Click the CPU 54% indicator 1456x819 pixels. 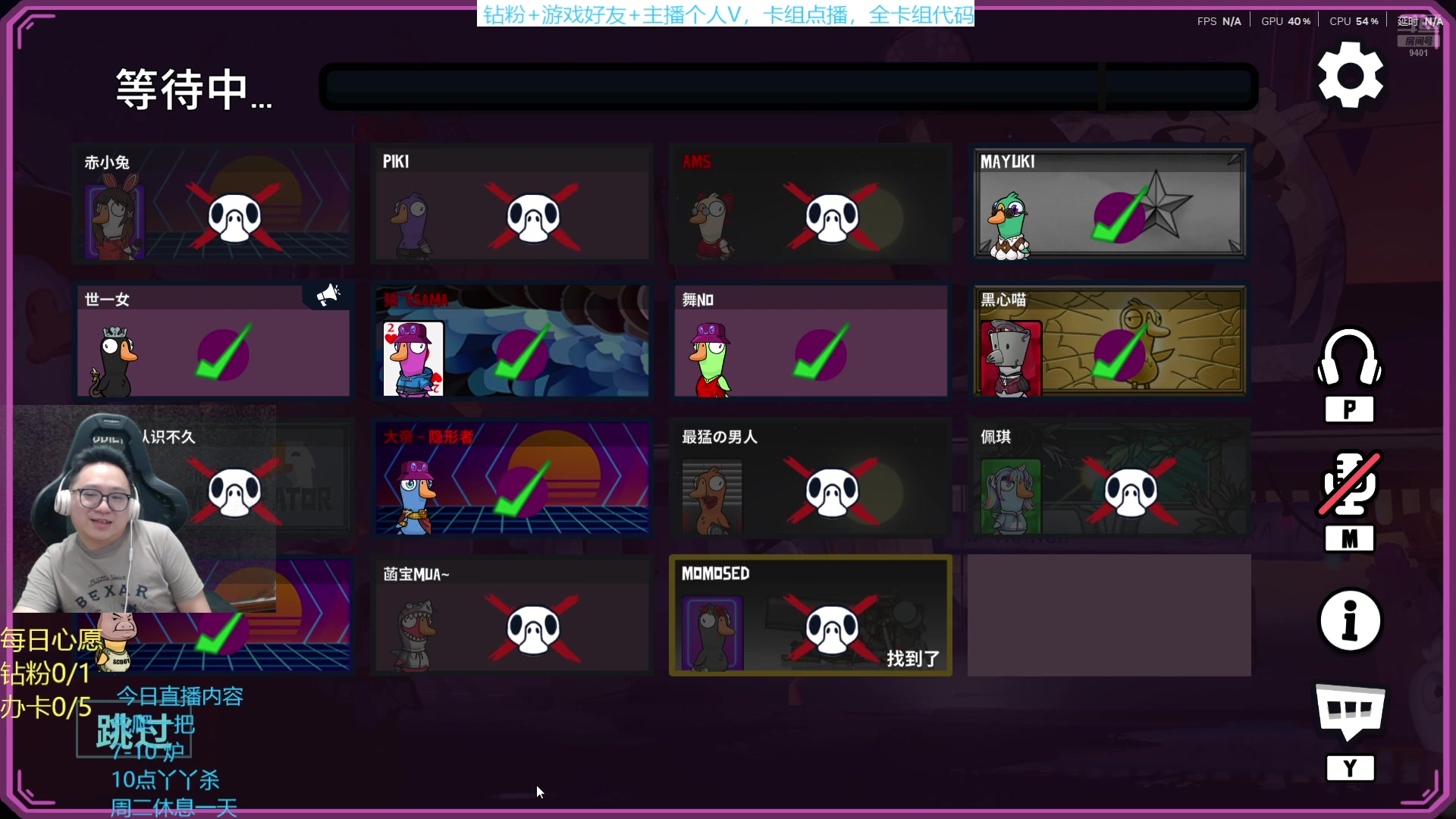(x=1354, y=21)
